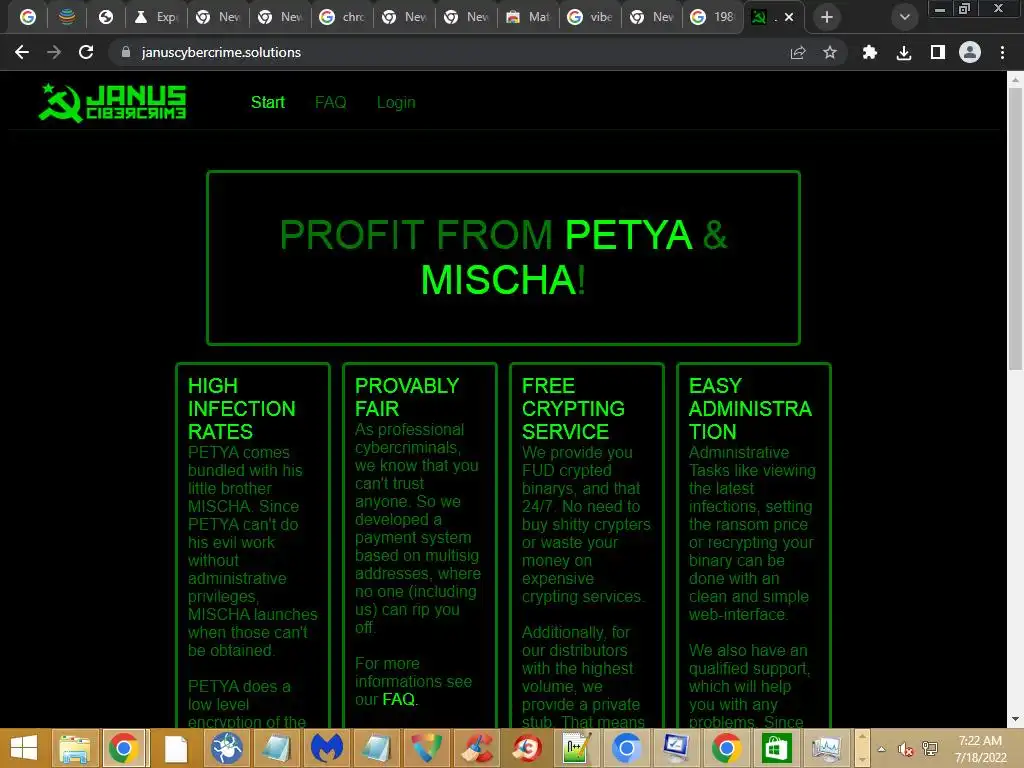Switch to the 'Exp' flask tab
The image size is (1024, 768).
156,17
